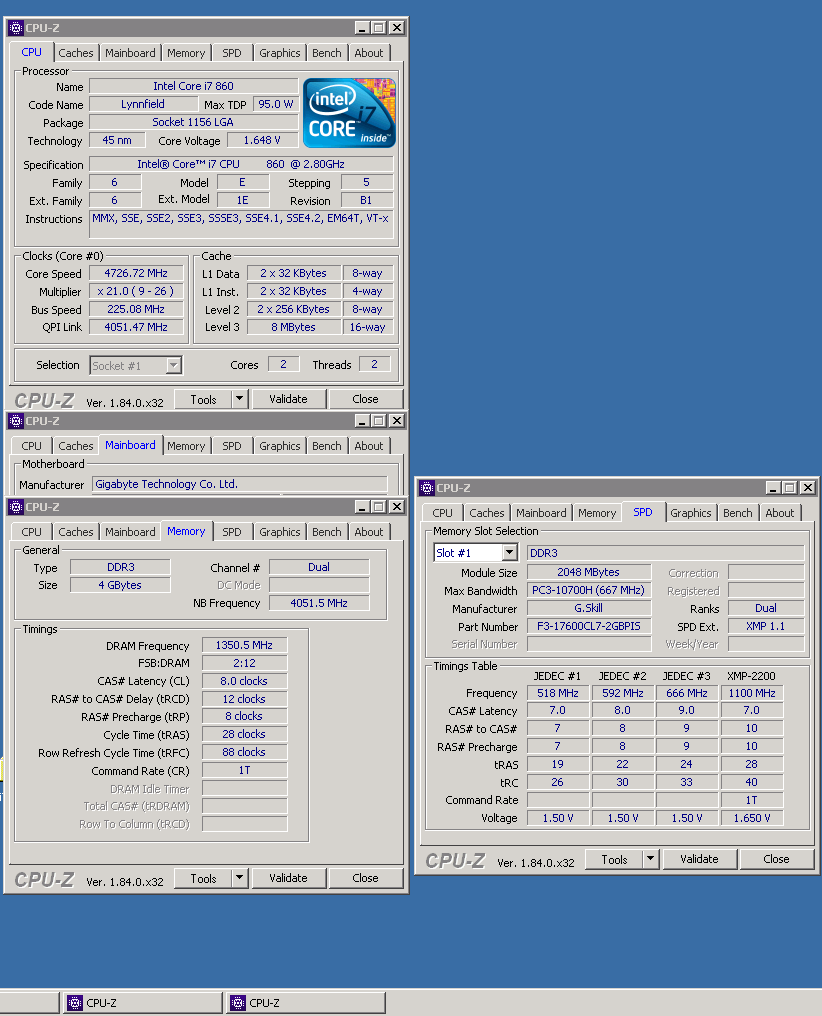
Task: Open Graphics tab in Memory window
Action: [280, 532]
